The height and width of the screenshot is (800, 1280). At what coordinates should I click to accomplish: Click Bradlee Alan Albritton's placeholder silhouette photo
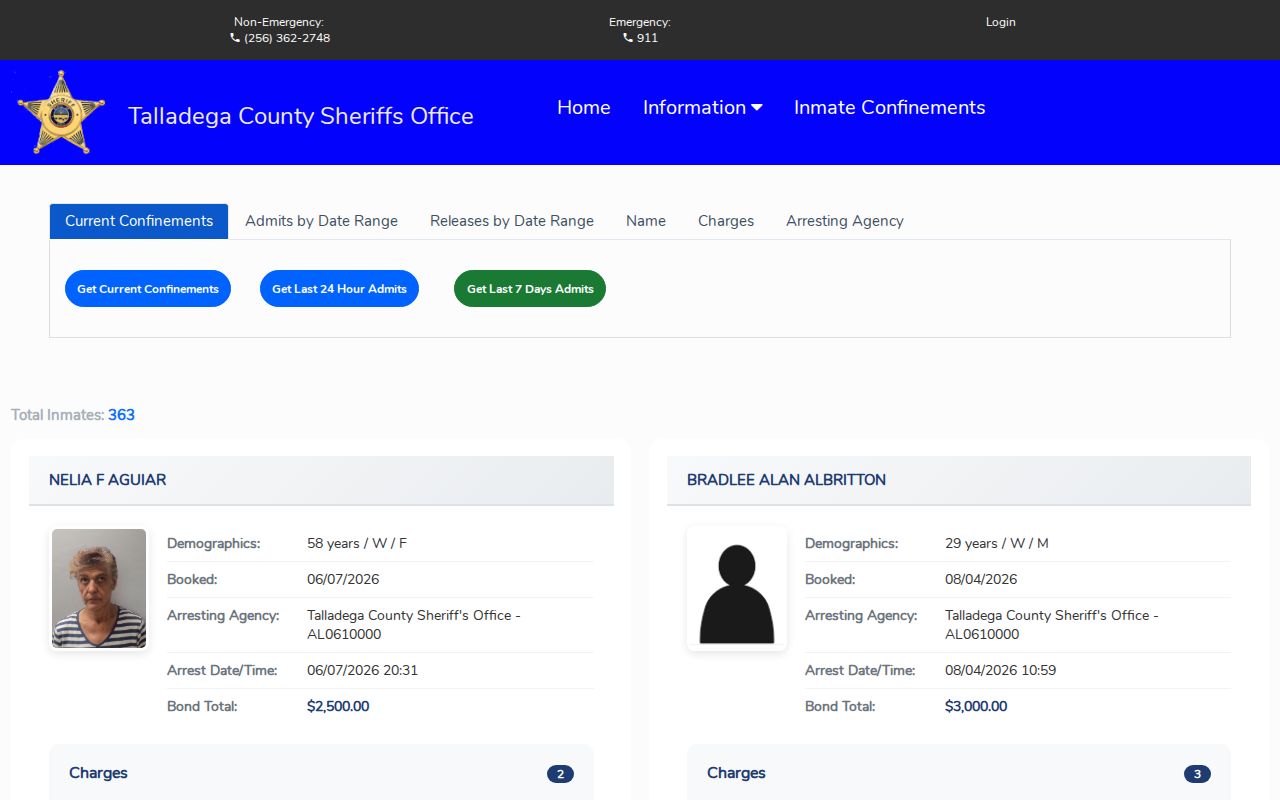pos(737,589)
